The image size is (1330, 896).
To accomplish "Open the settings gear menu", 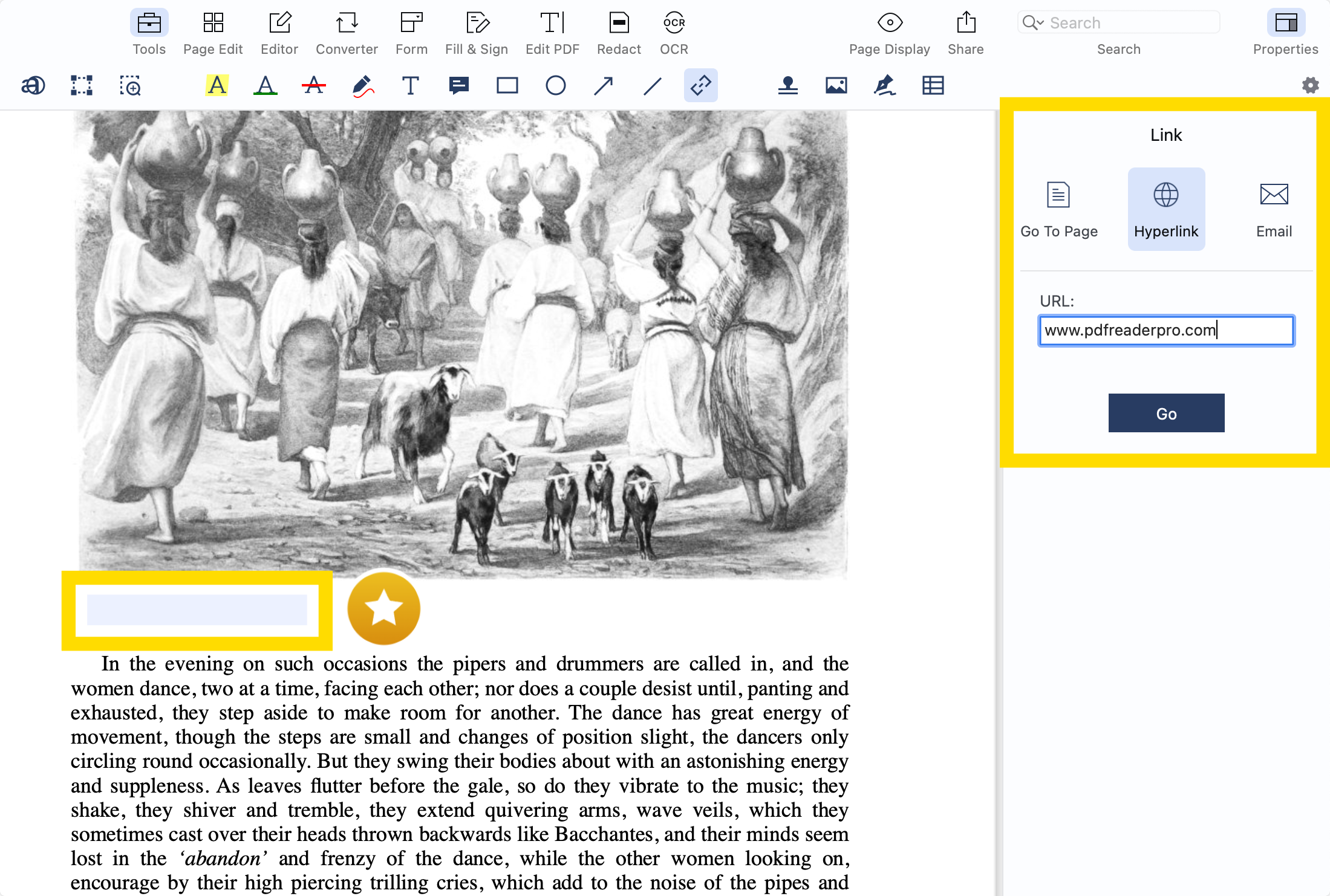I will [1310, 85].
